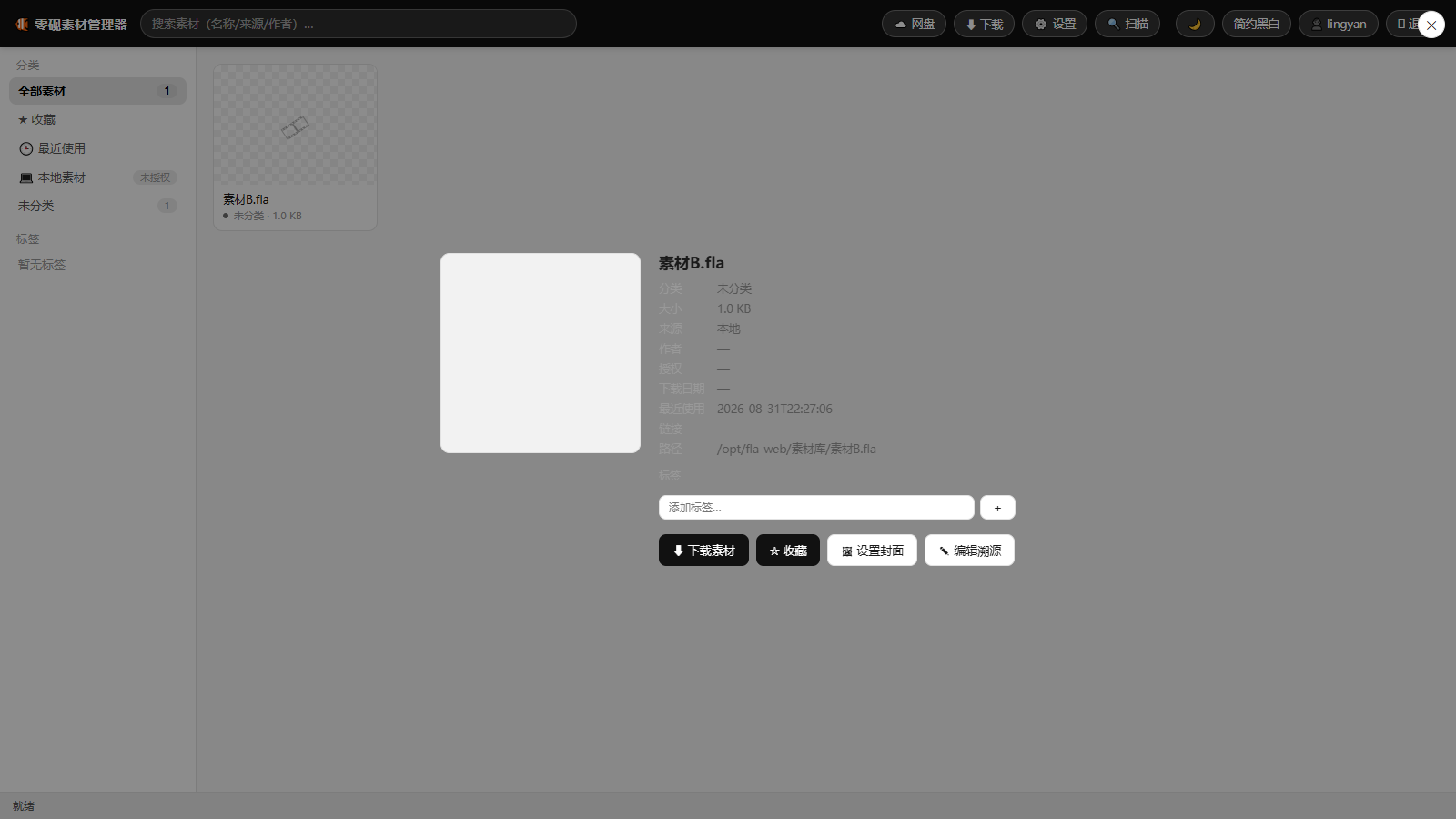1456x819 pixels.
Task: Add tag with the plus button
Action: [x=997, y=507]
